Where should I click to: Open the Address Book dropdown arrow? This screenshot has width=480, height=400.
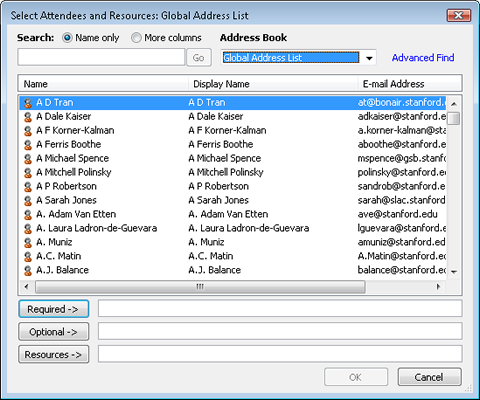[369, 58]
